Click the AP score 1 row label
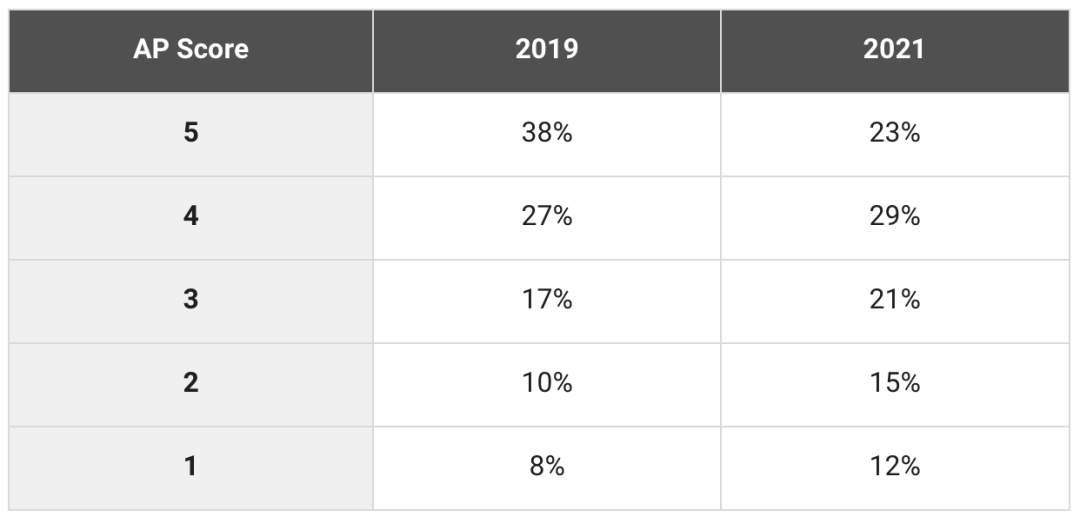Screen dimensions: 1080x523 (191, 467)
